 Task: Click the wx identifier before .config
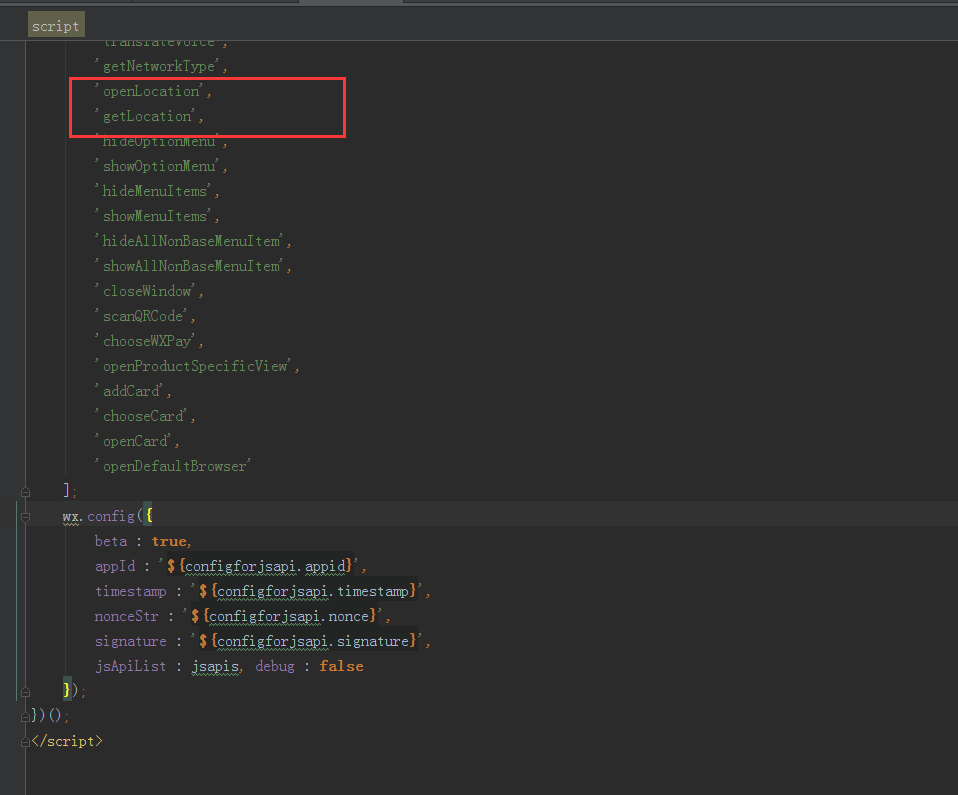point(70,516)
